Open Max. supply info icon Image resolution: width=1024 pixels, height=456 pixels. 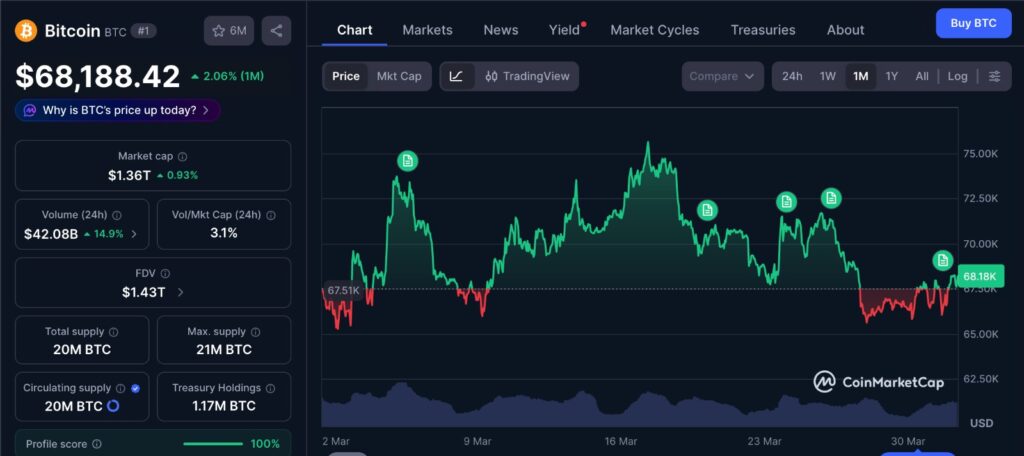click(x=256, y=332)
